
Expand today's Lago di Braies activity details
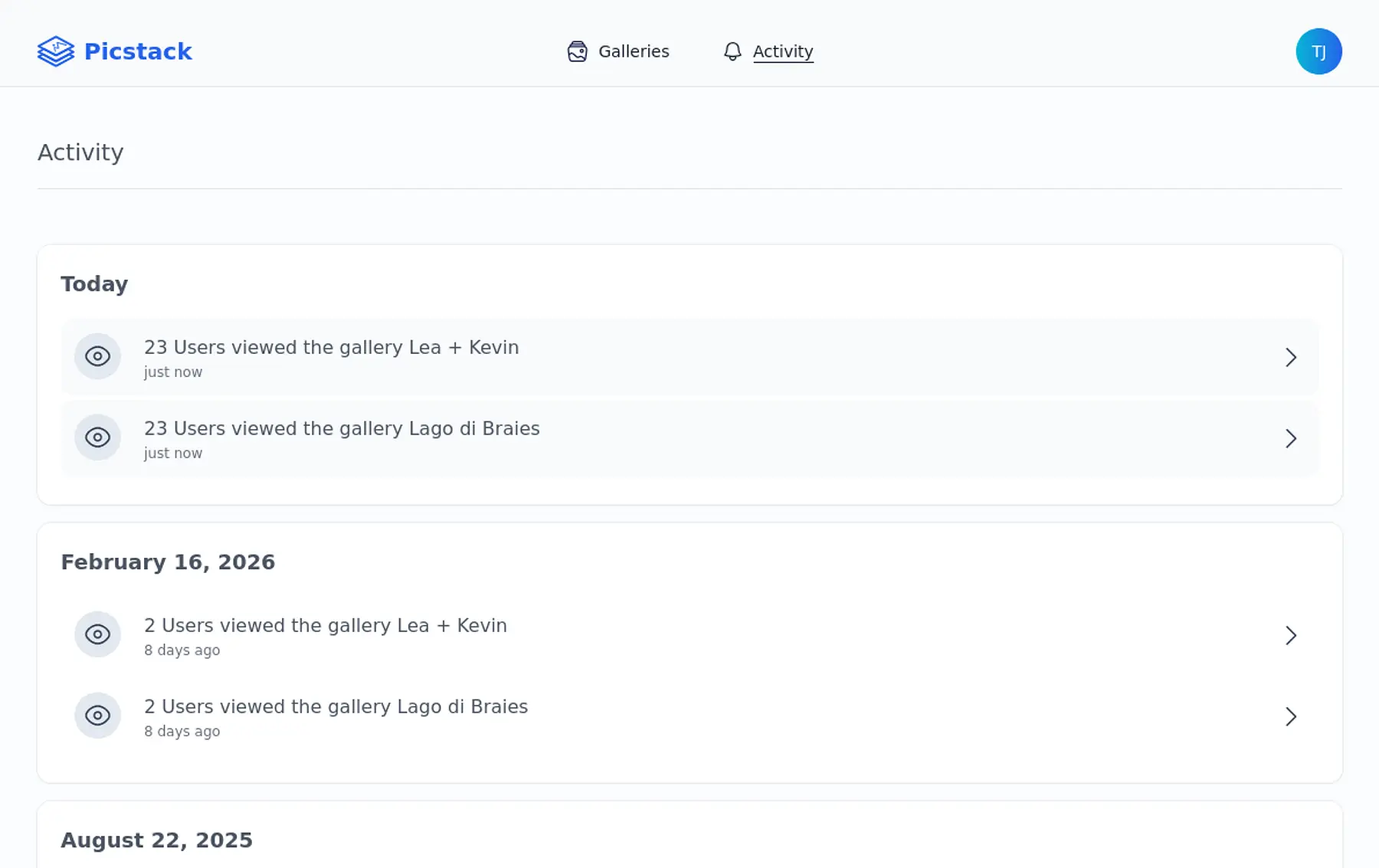1291,438
